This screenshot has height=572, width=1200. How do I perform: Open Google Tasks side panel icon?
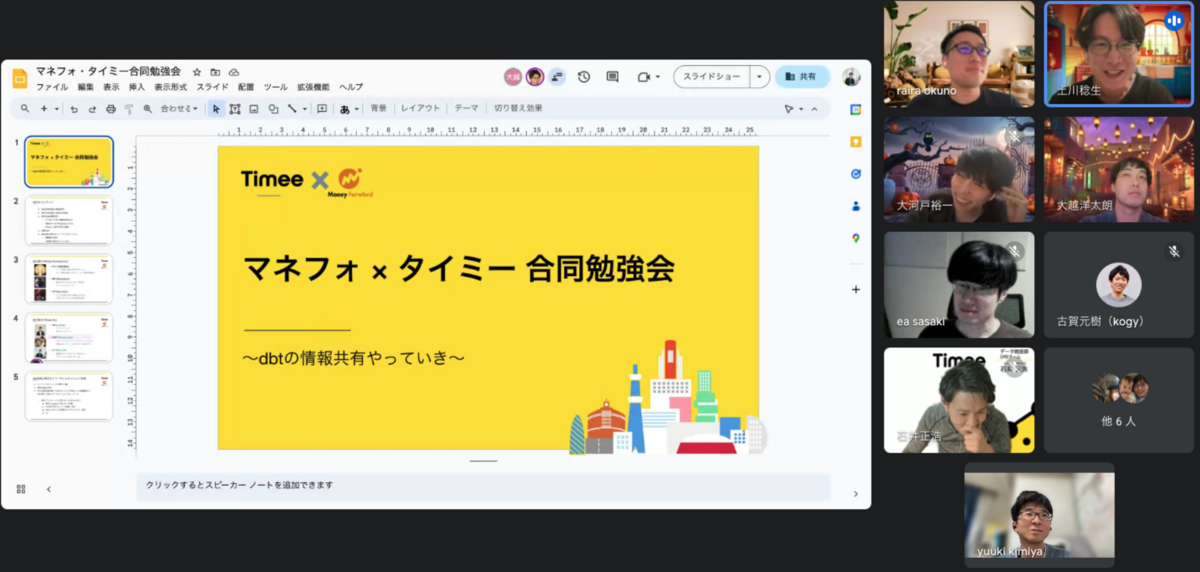tap(856, 173)
